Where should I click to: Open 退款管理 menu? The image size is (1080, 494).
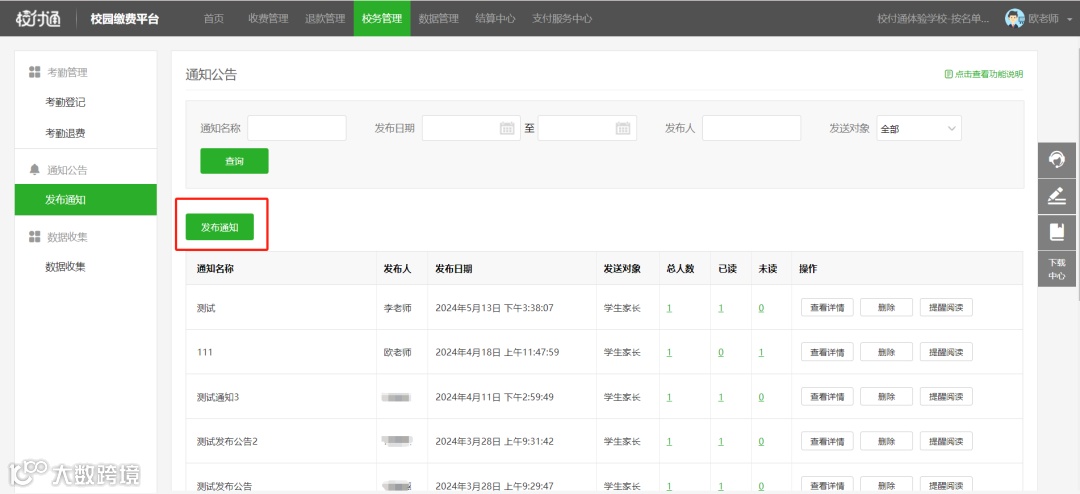[x=325, y=19]
